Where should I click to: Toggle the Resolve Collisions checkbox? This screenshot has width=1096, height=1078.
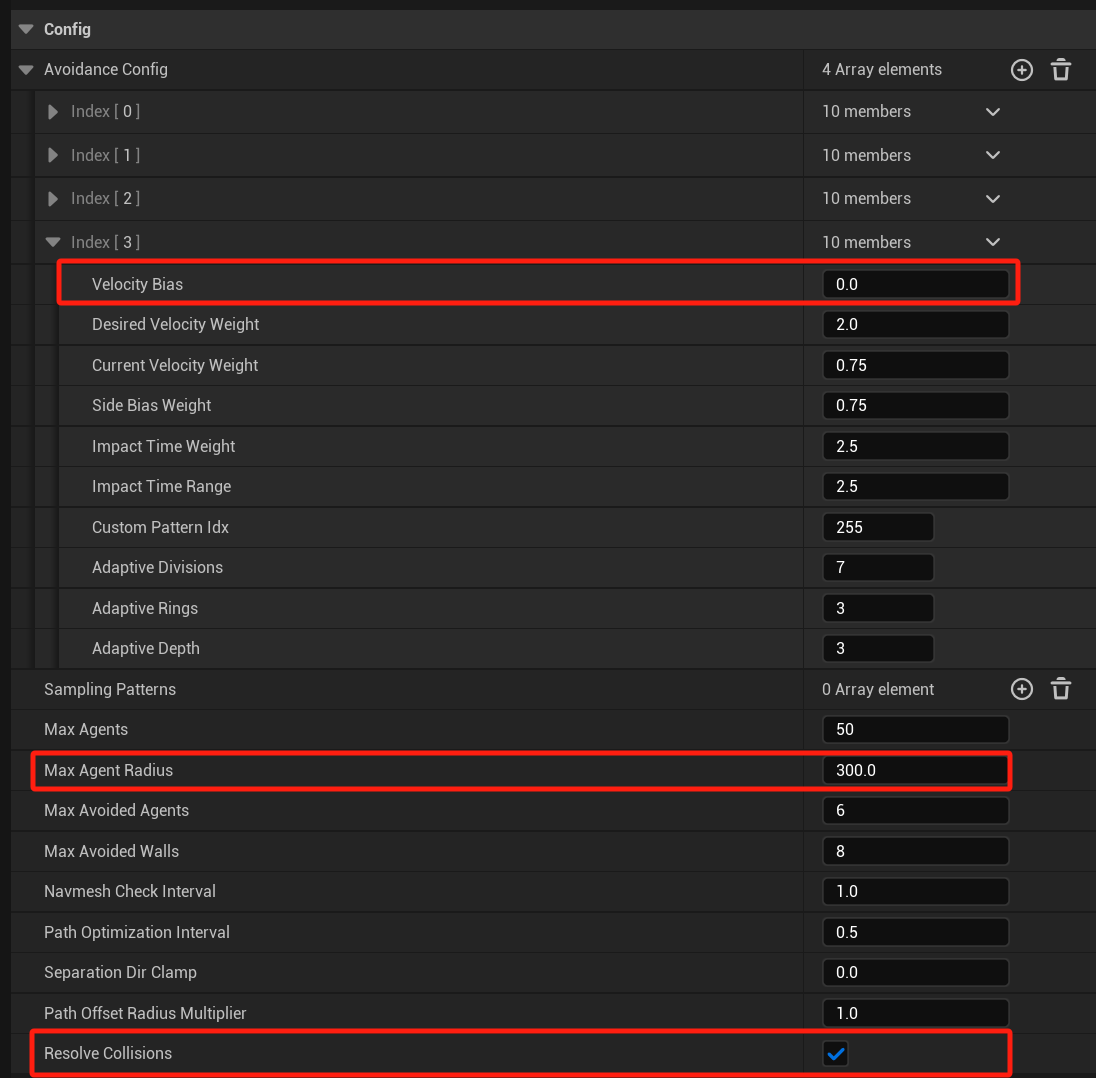pos(836,1053)
